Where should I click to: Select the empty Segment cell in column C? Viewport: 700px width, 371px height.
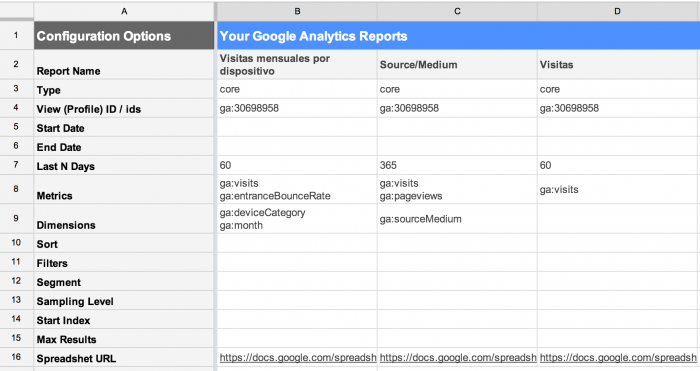457,282
